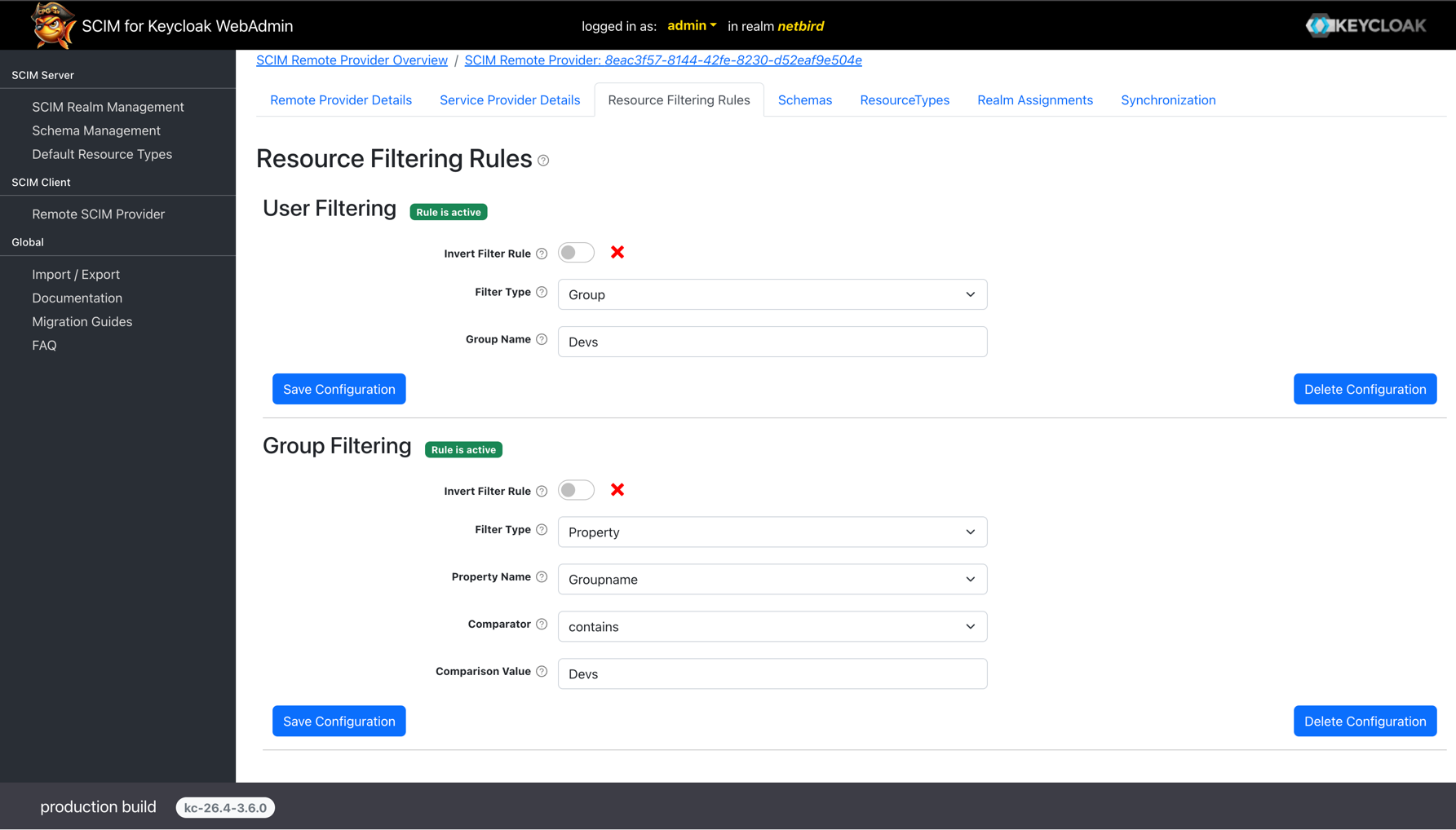Image resolution: width=1456 pixels, height=830 pixels.
Task: Switch to the Schemas tab
Action: 804,99
